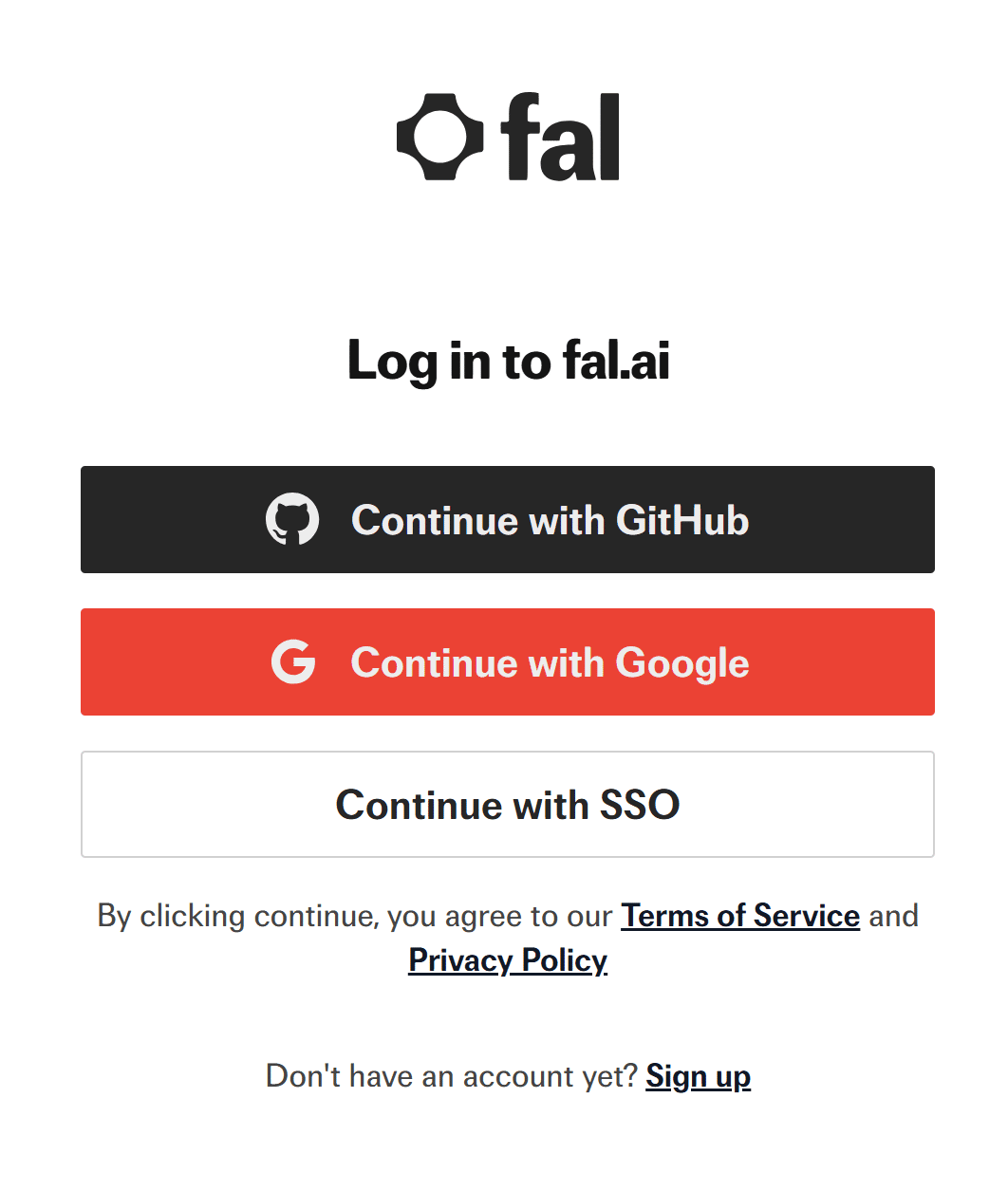Viewport: 1008px width, 1191px height.
Task: Click the white cat silhouette on the dark button
Action: point(294,520)
